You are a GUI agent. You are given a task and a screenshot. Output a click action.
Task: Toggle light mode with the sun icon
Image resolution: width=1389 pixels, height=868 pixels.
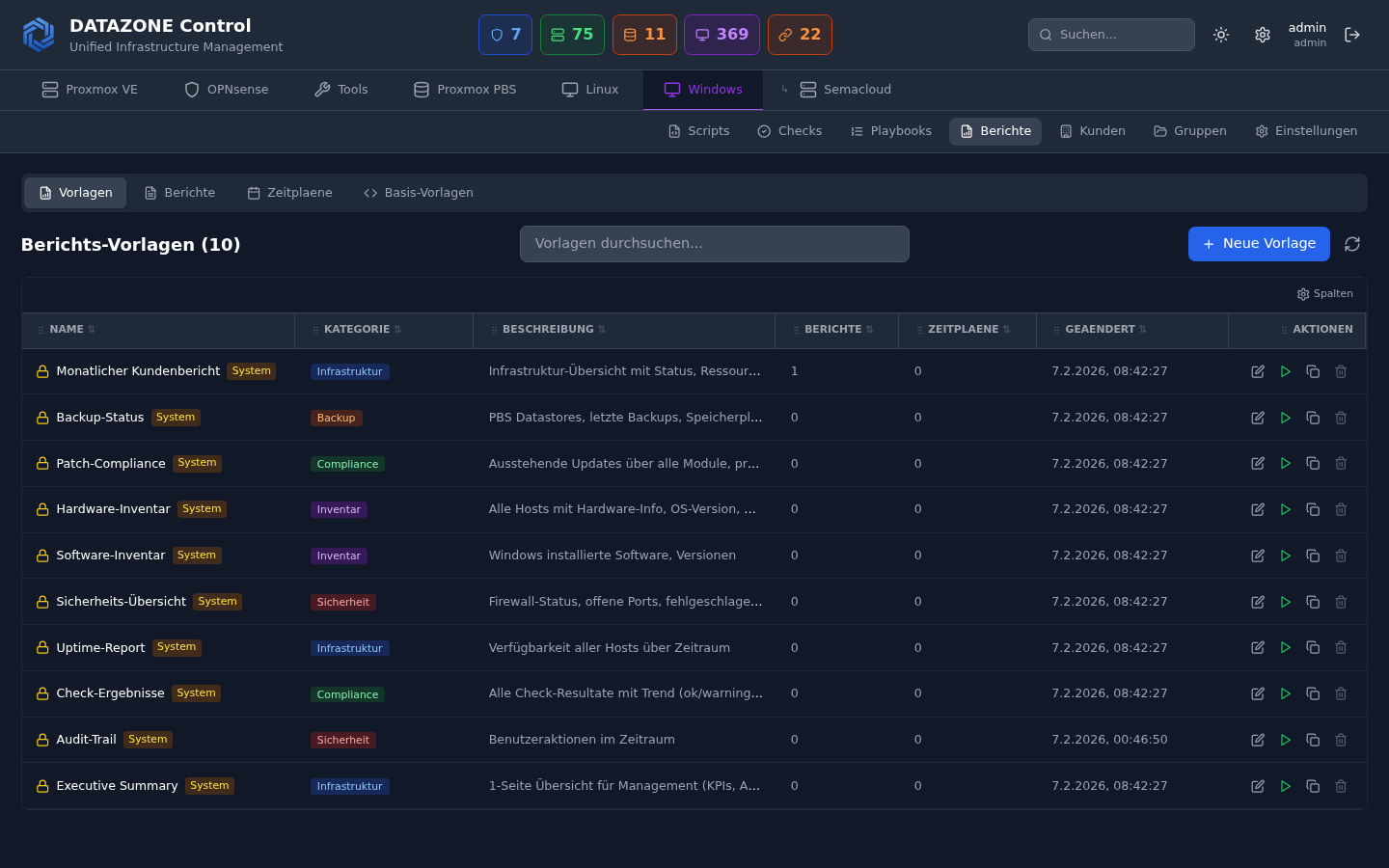[x=1221, y=35]
